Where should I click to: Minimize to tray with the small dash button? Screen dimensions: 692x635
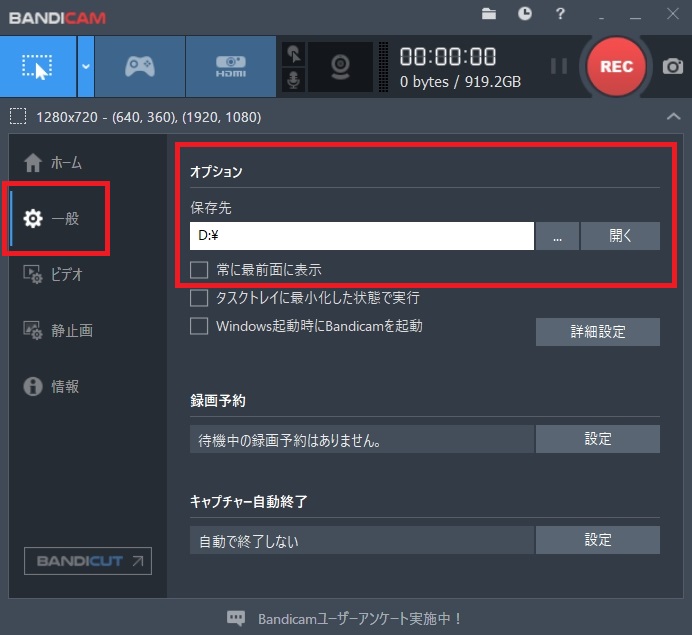click(602, 19)
